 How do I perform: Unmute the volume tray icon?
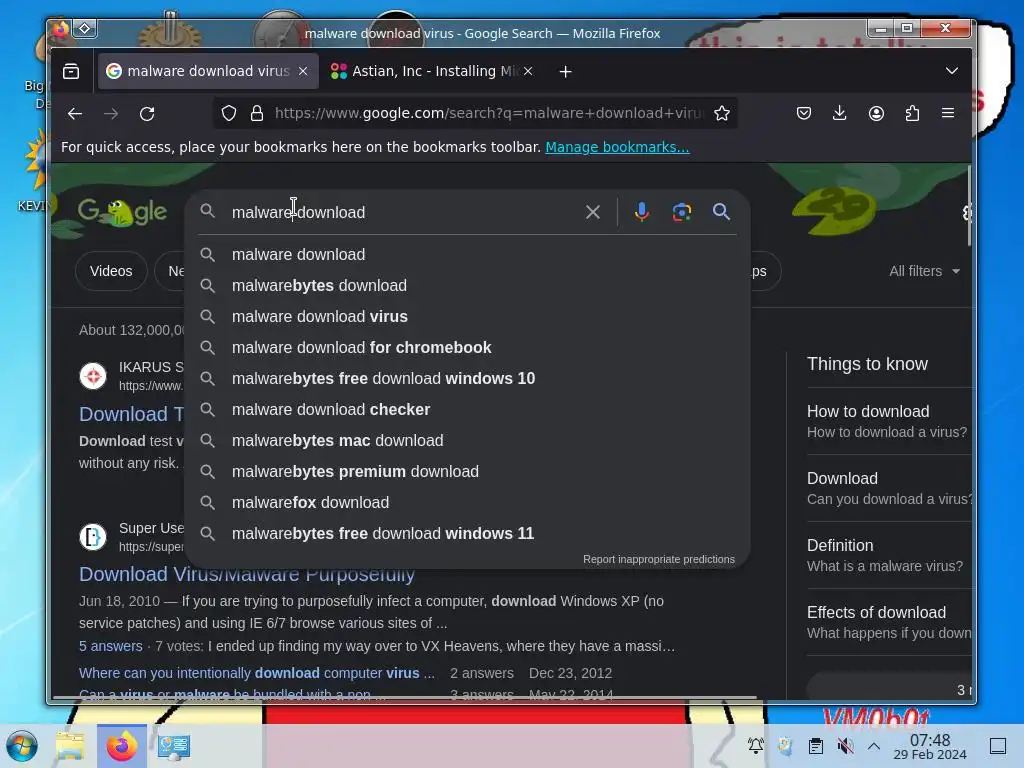[x=845, y=746]
